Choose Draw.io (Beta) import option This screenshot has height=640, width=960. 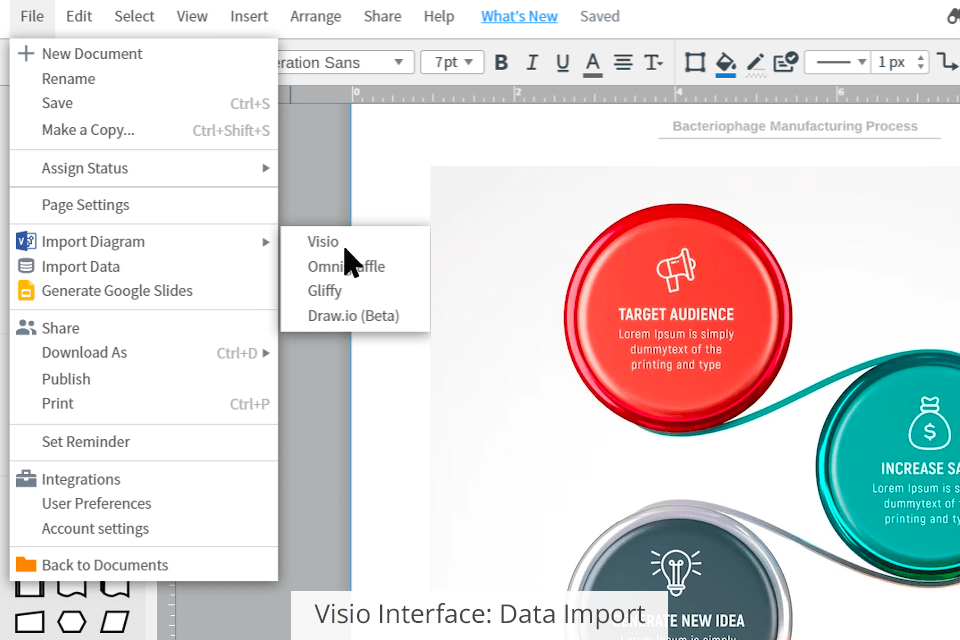pyautogui.click(x=353, y=316)
